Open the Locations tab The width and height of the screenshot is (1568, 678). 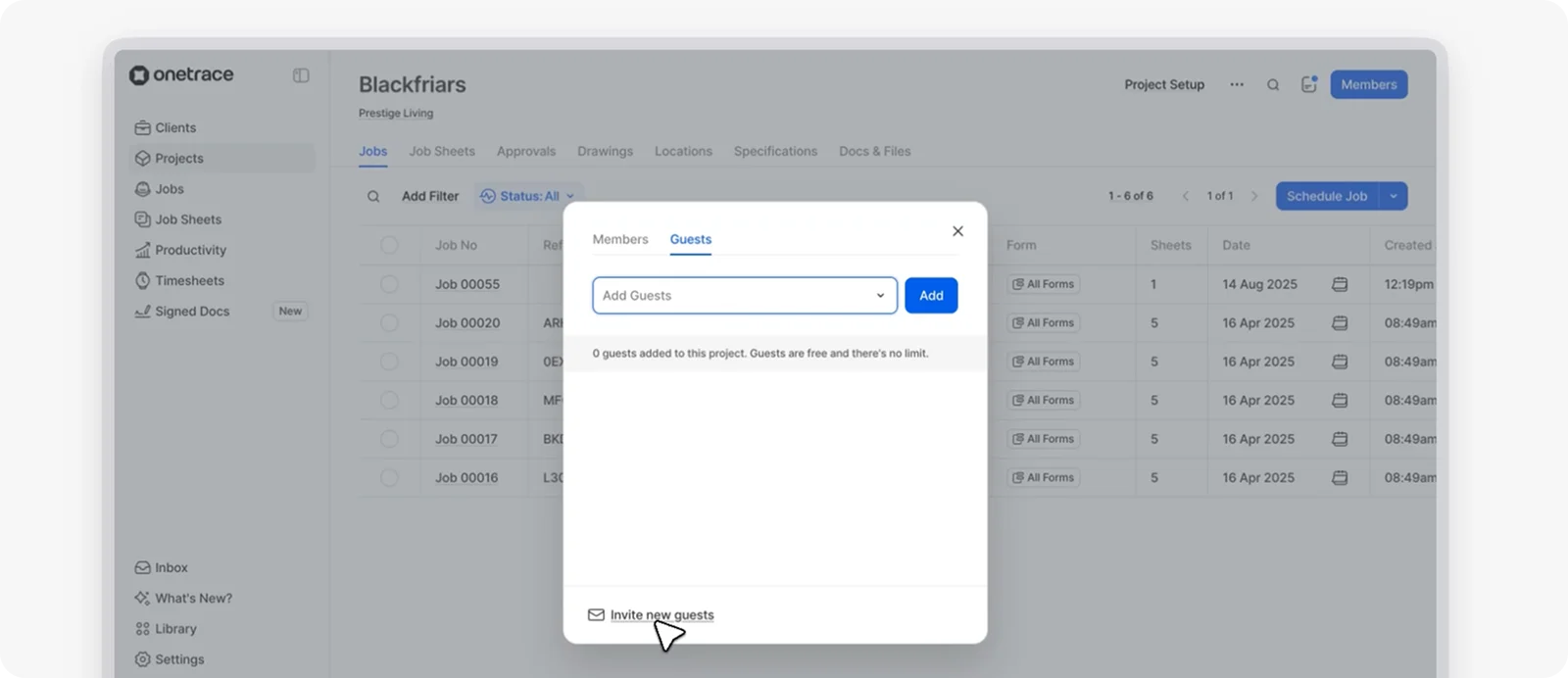683,151
